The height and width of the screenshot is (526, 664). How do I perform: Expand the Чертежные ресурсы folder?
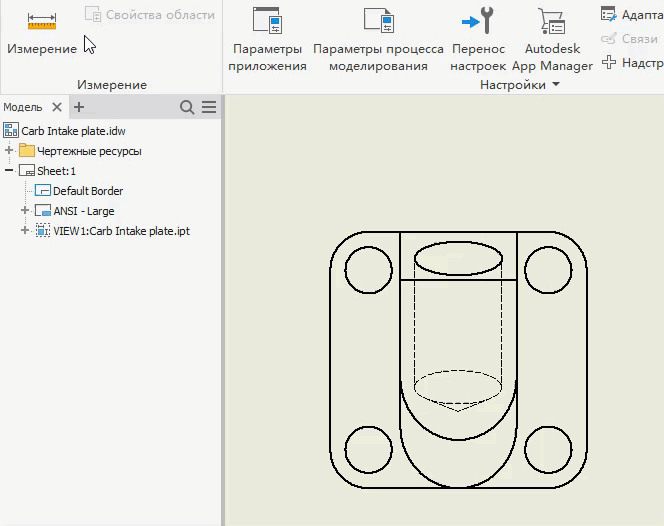point(9,151)
